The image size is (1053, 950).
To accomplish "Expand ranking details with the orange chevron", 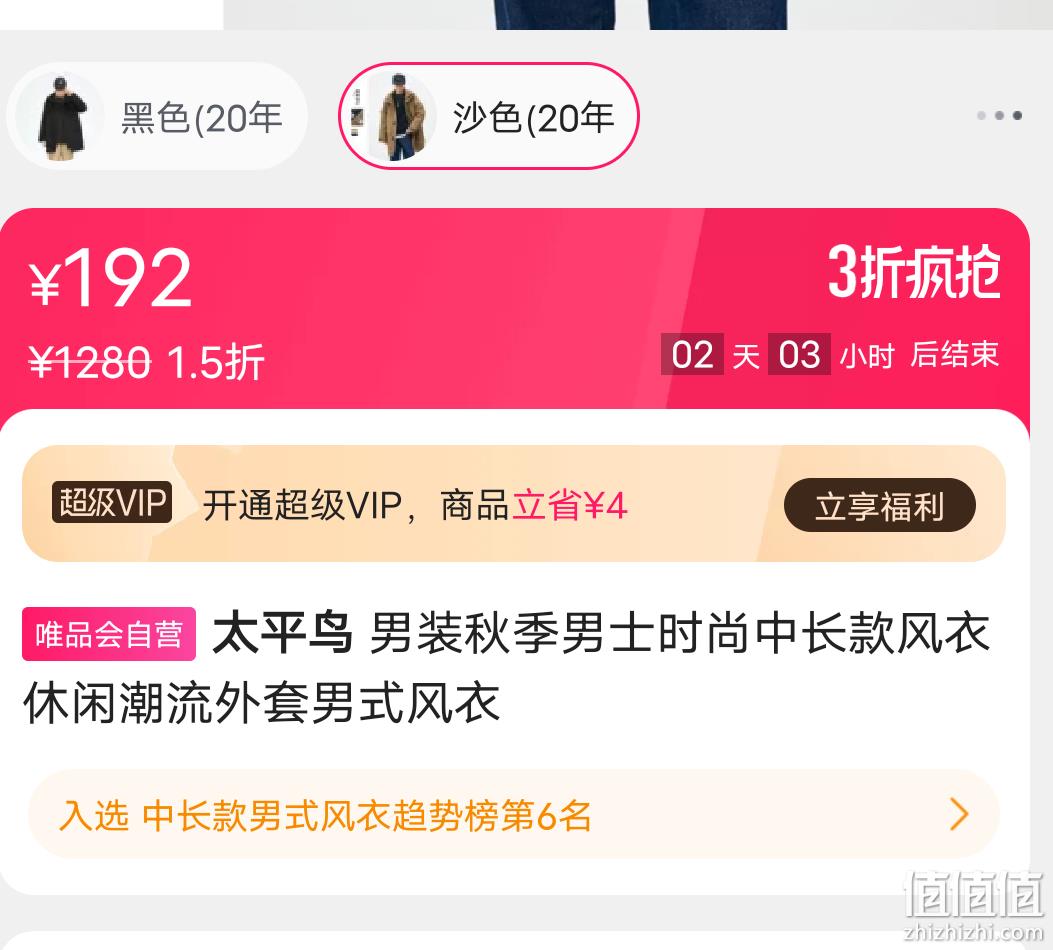I will click(960, 814).
